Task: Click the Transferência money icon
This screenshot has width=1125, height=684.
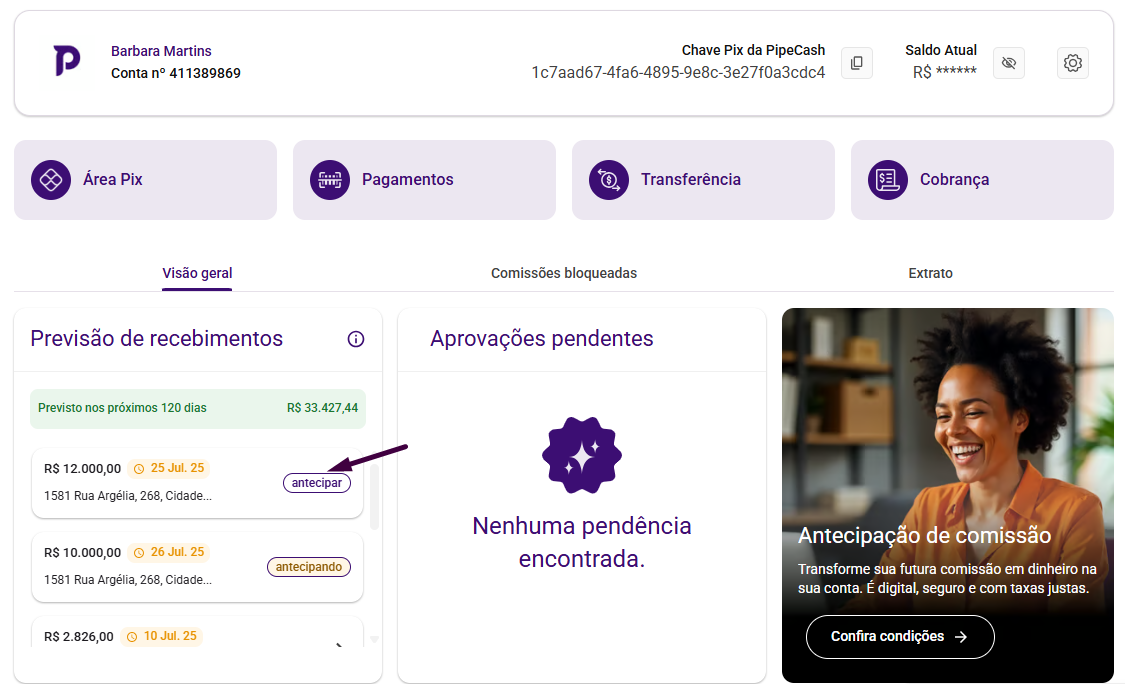Action: click(609, 179)
